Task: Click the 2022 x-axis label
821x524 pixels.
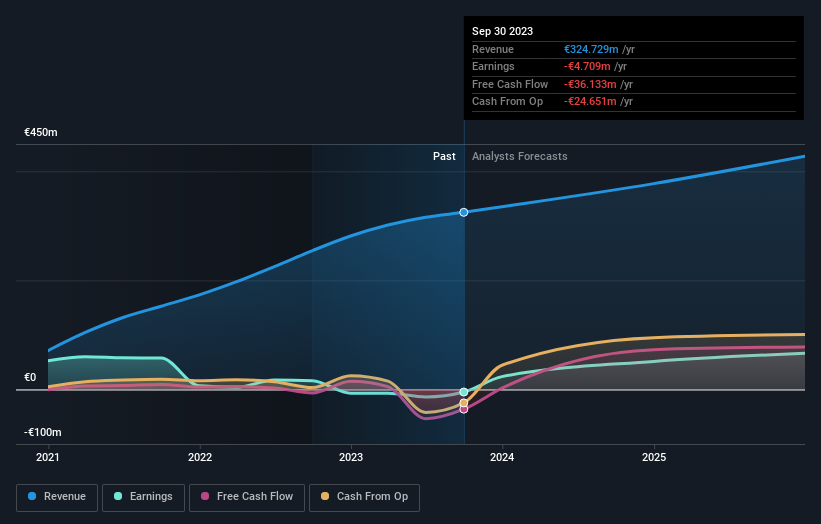Action: tap(200, 458)
